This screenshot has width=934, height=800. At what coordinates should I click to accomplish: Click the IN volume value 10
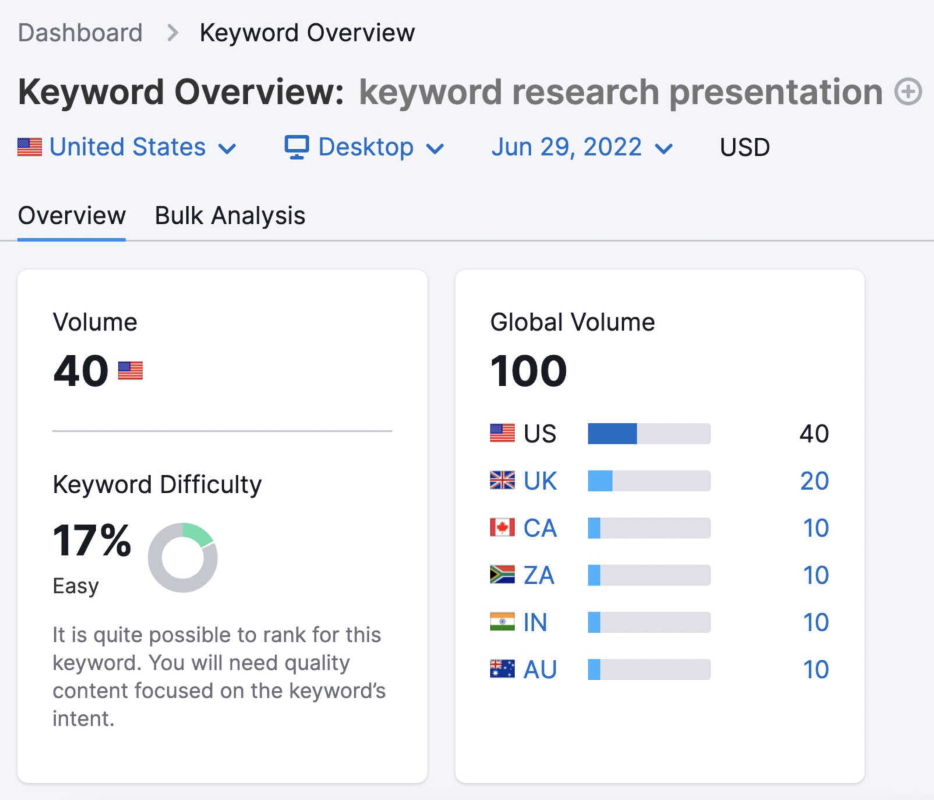(x=815, y=622)
